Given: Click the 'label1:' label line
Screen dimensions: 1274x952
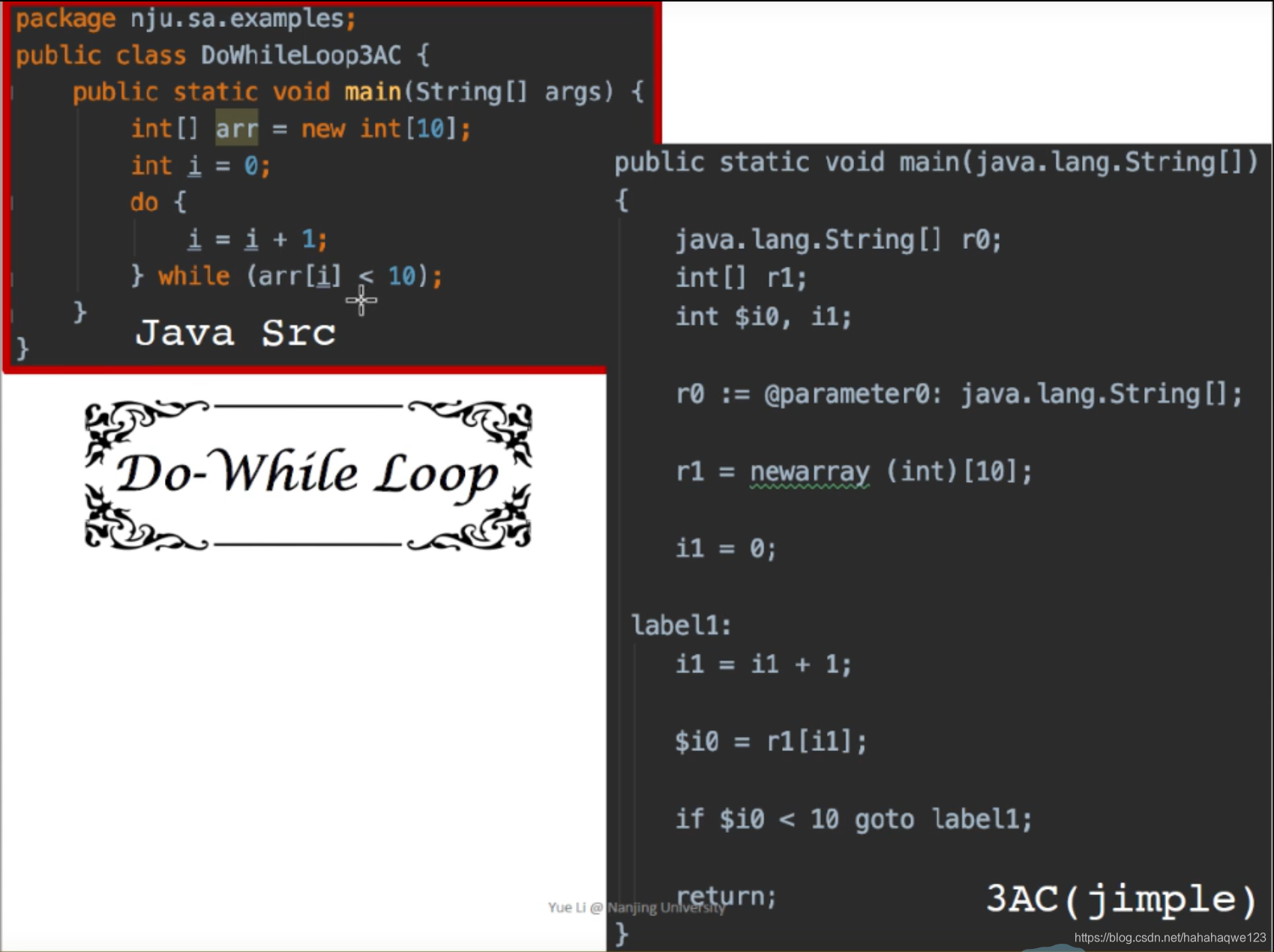Looking at the screenshot, I should click(682, 625).
